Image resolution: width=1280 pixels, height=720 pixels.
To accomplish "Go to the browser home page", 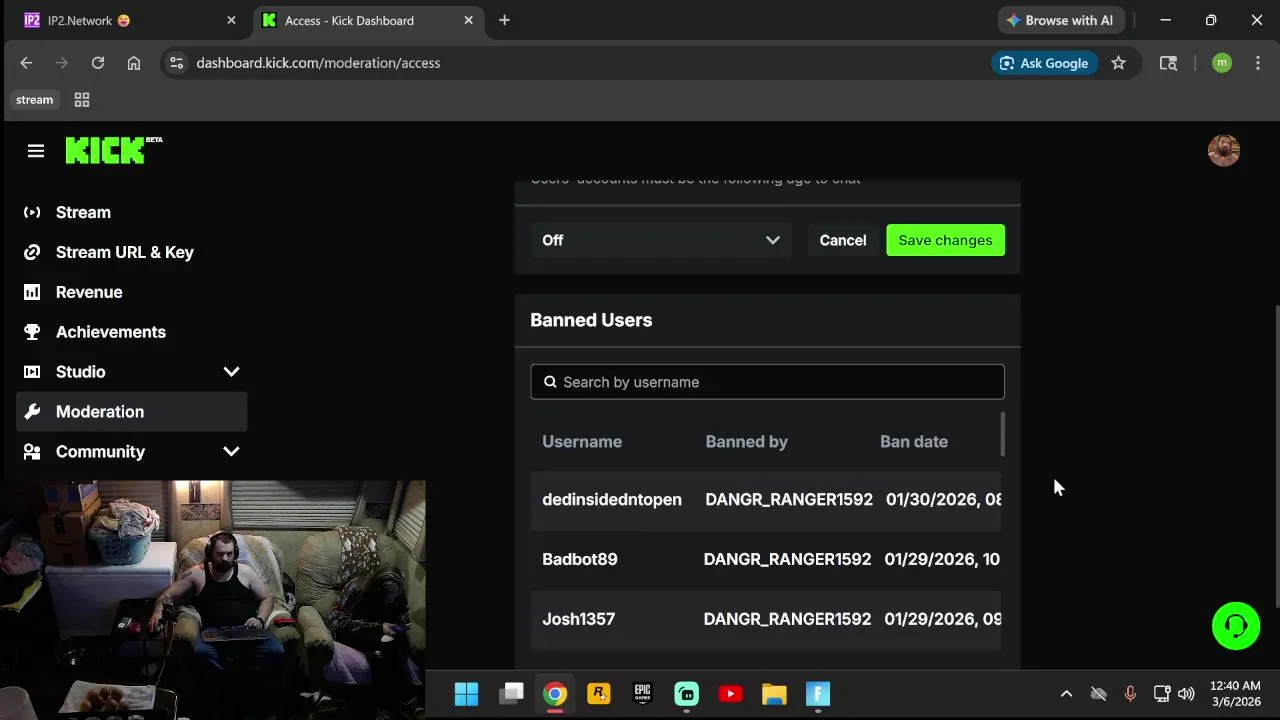I will click(134, 63).
